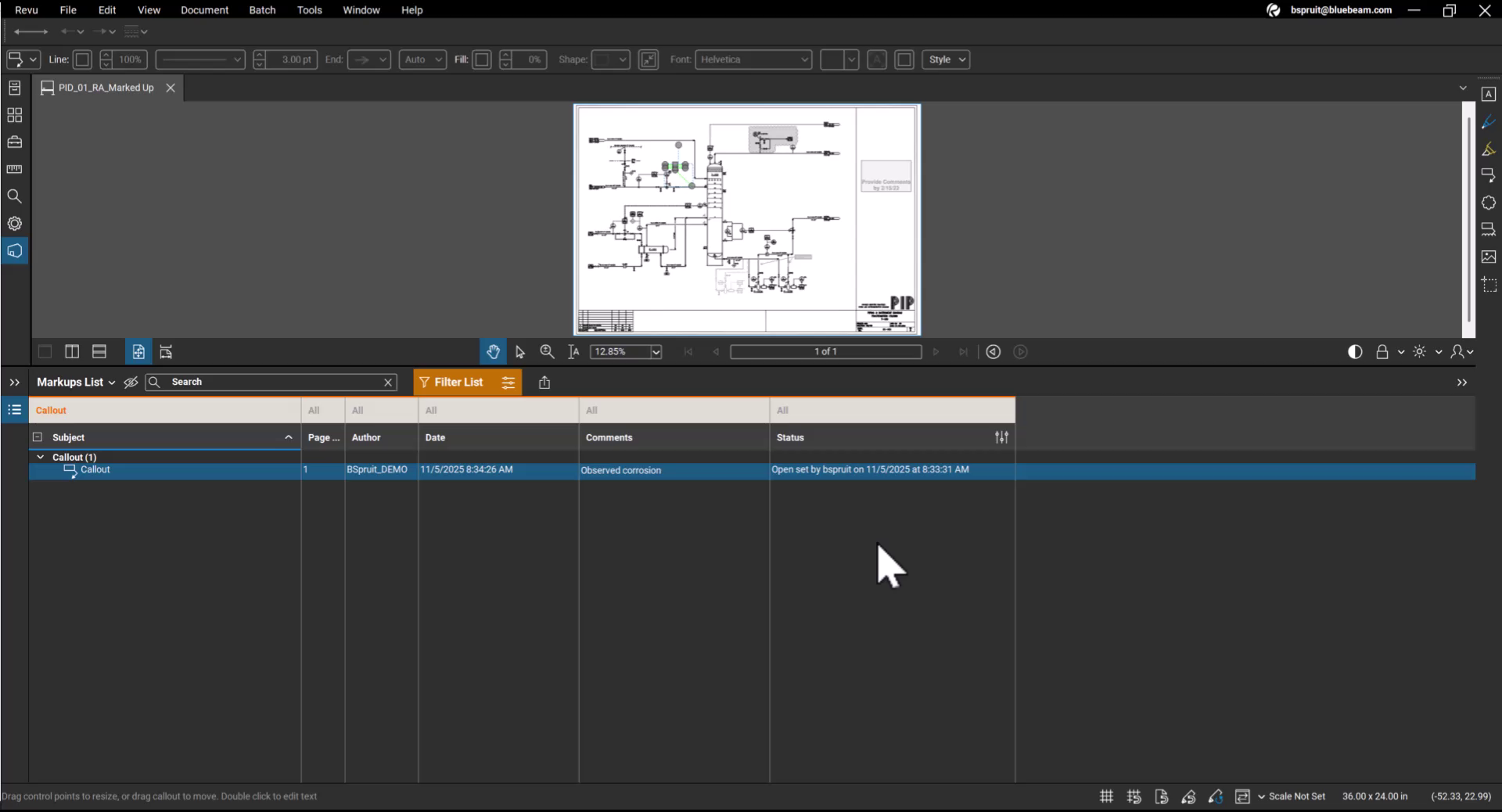Open the Tools menu
1502x812 pixels.
click(309, 10)
